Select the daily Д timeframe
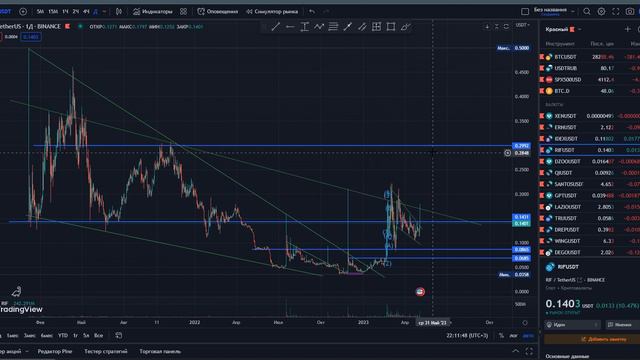This screenshot has height=360, width=640. pyautogui.click(x=96, y=11)
